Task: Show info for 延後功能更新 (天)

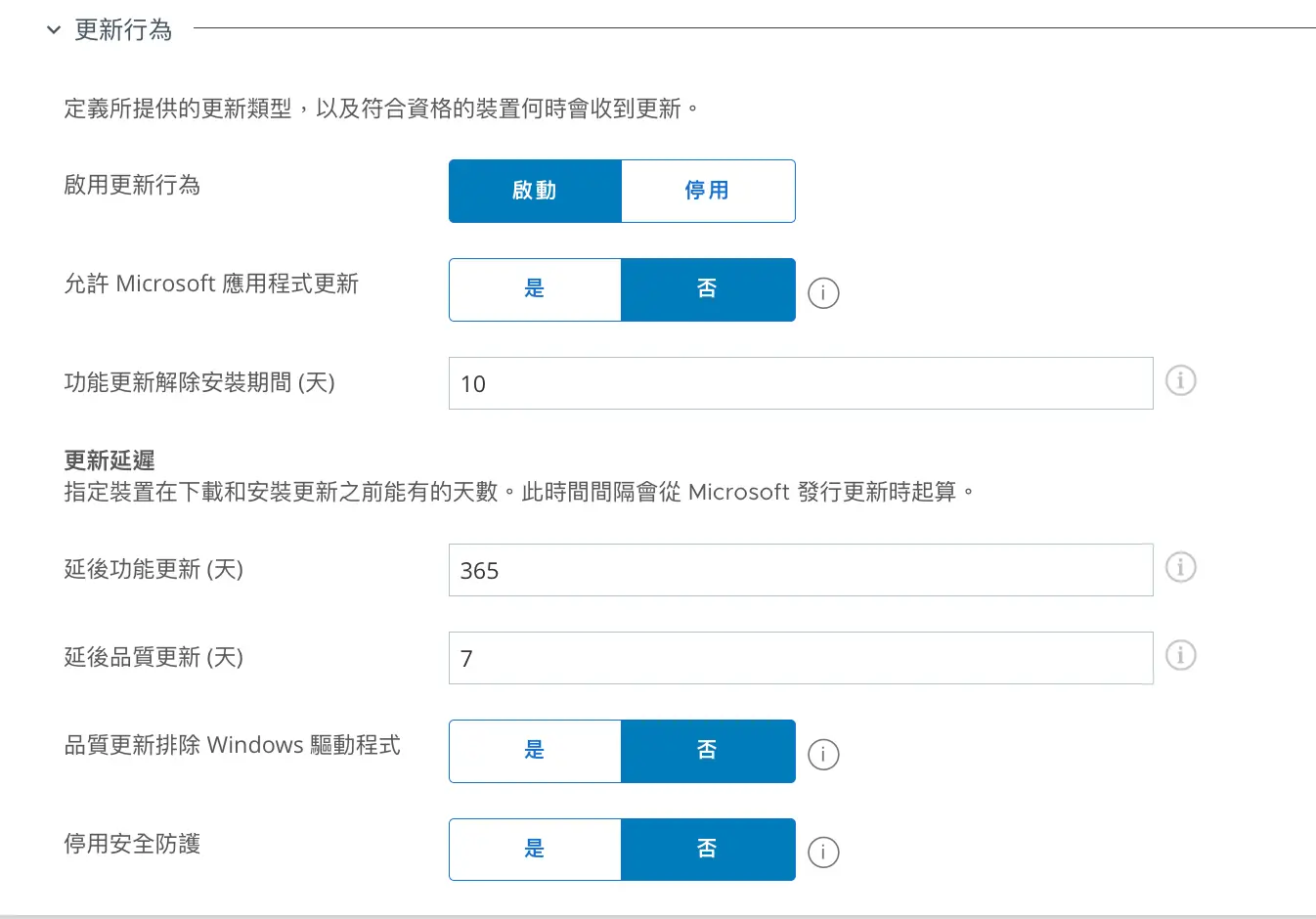Action: [x=1180, y=567]
